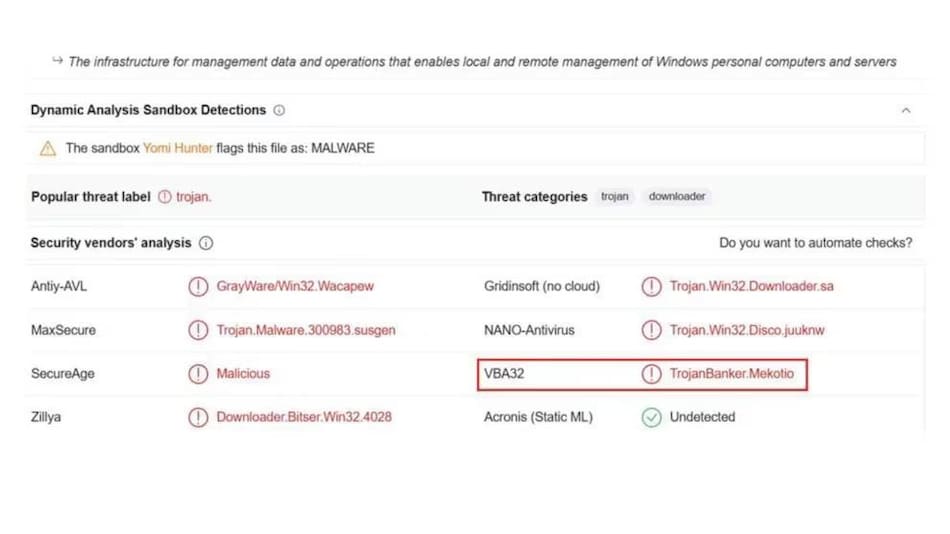Click alert icon for VBA32 detection

(x=651, y=374)
